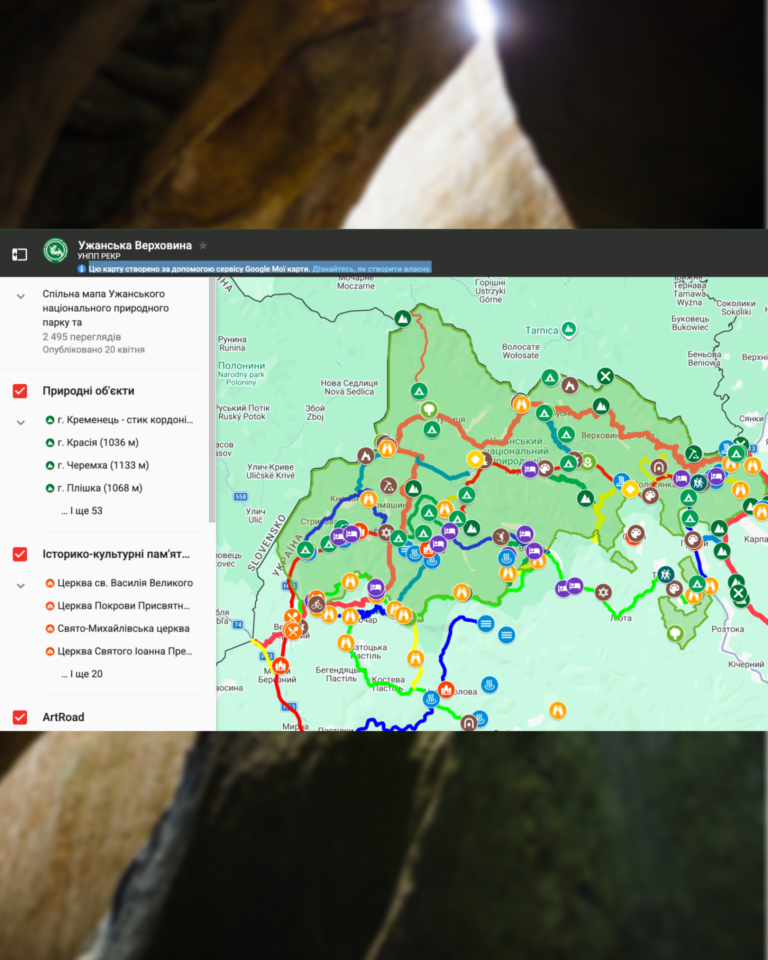The image size is (768, 960).
Task: Disable the ArtRoad layer checkbox
Action: [20, 717]
